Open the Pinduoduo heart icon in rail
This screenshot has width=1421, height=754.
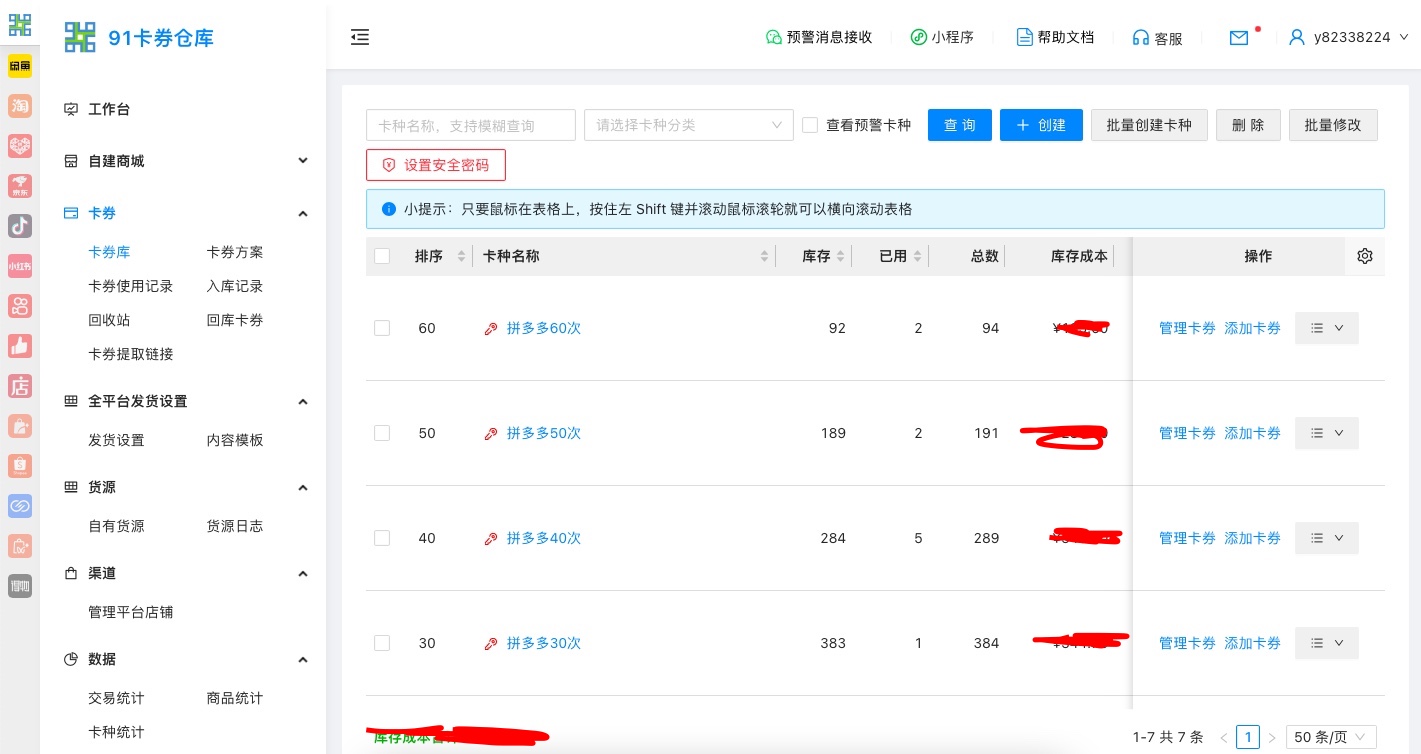click(20, 146)
